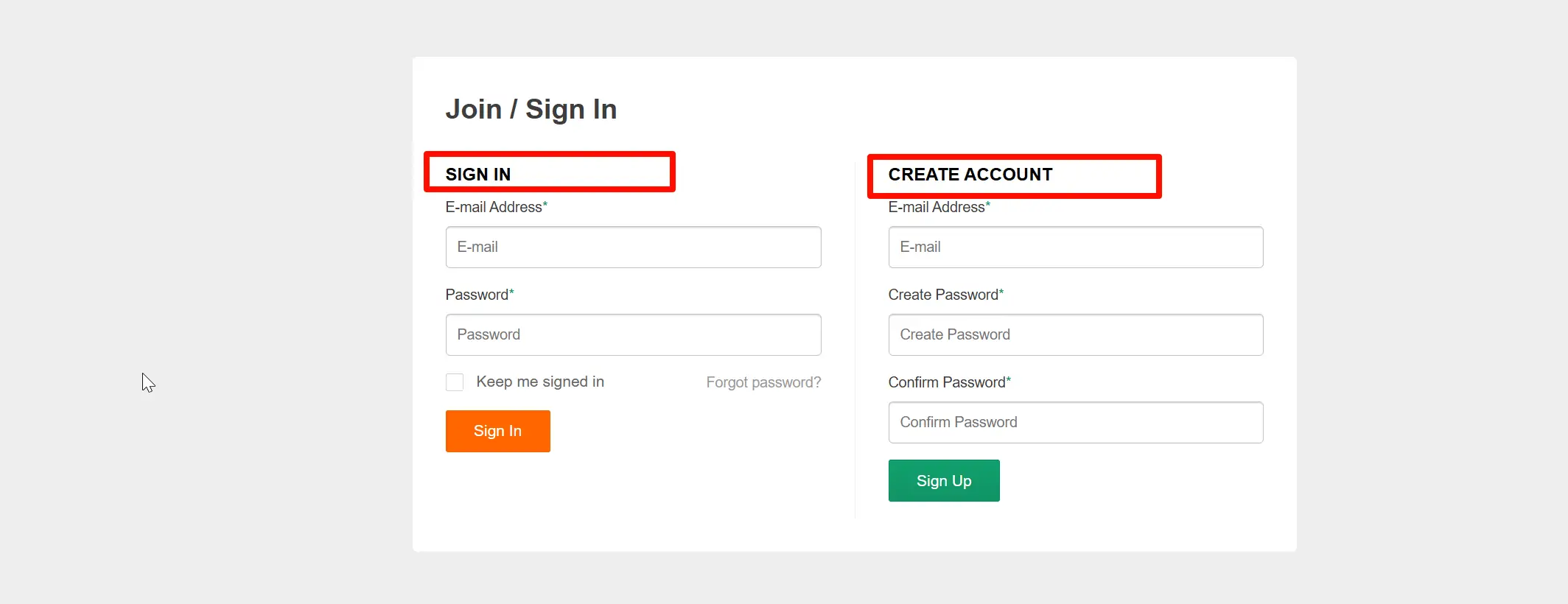Click the CREATE ACCOUNT section heading
The width and height of the screenshot is (1568, 604).
click(x=970, y=175)
